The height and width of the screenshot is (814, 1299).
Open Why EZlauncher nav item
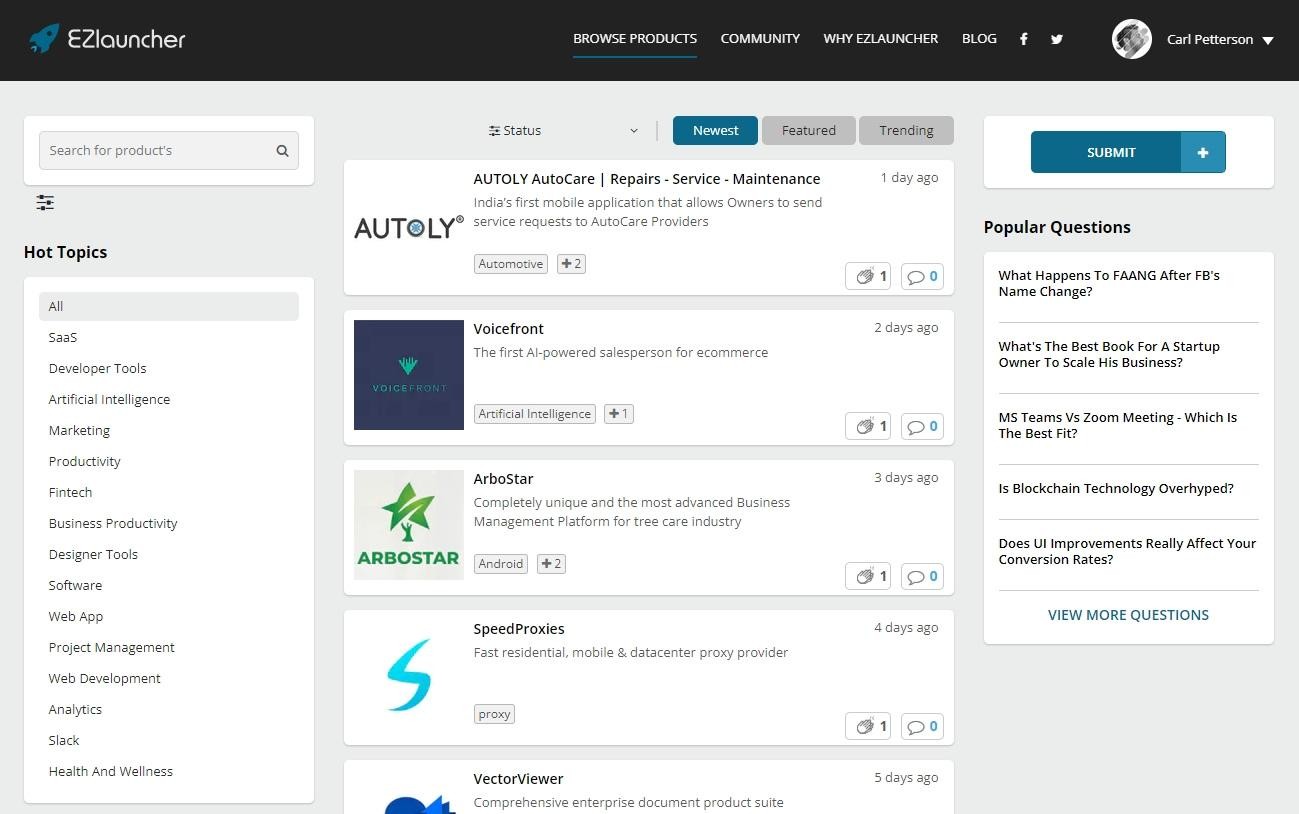click(881, 39)
